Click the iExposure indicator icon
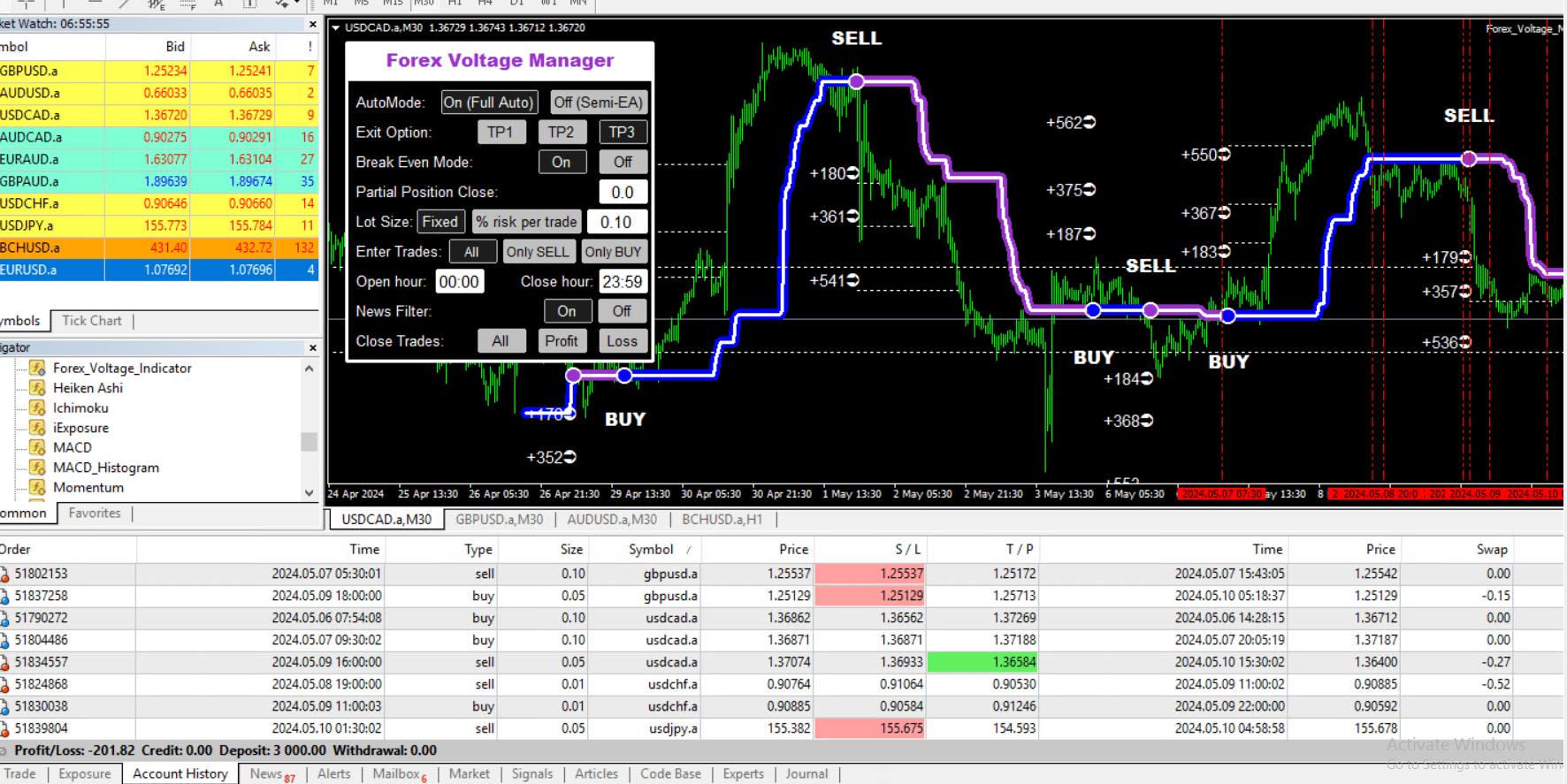 (x=37, y=428)
